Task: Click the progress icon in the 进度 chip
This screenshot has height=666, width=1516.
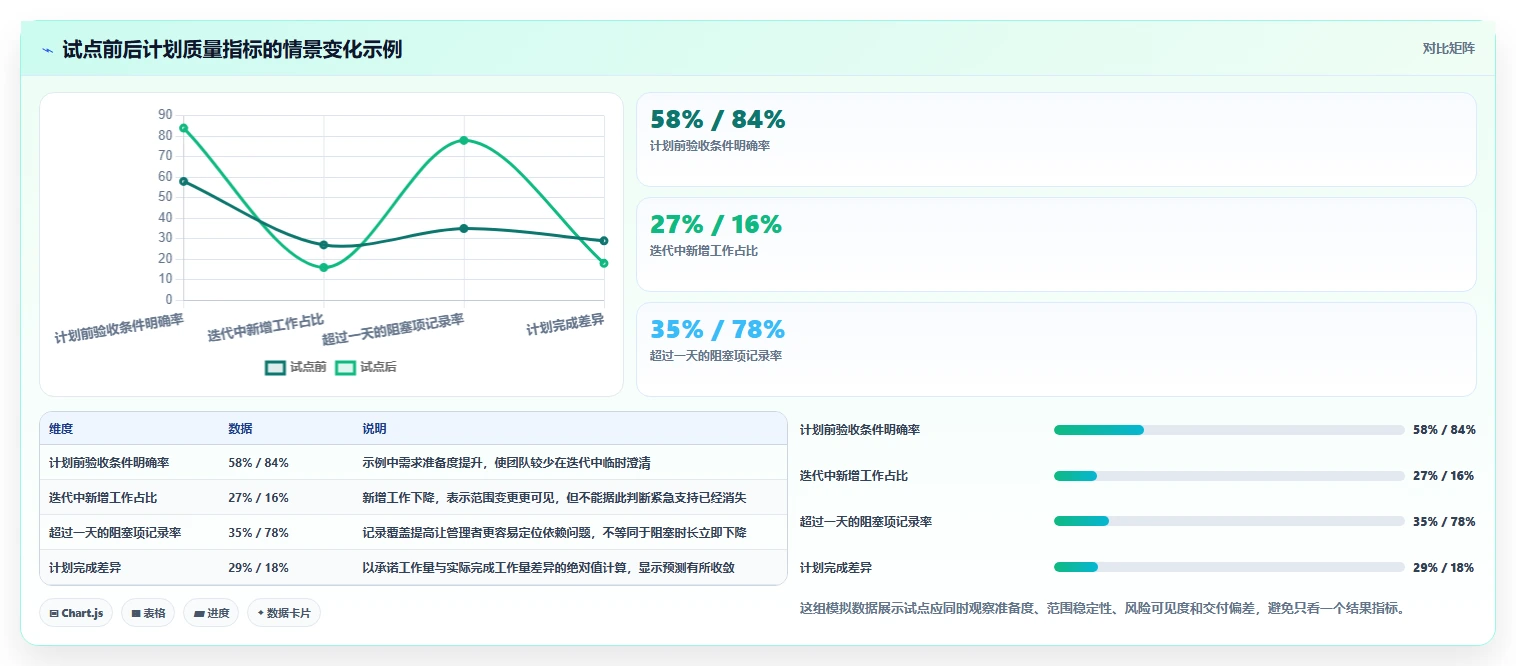Action: pos(198,614)
